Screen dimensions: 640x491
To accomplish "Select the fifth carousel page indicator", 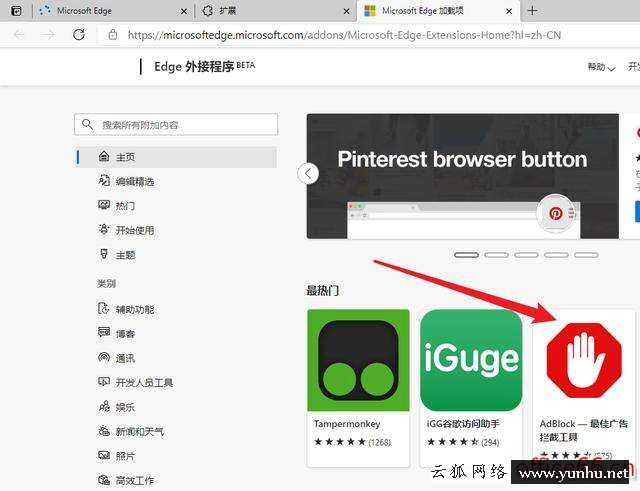I will tap(586, 255).
